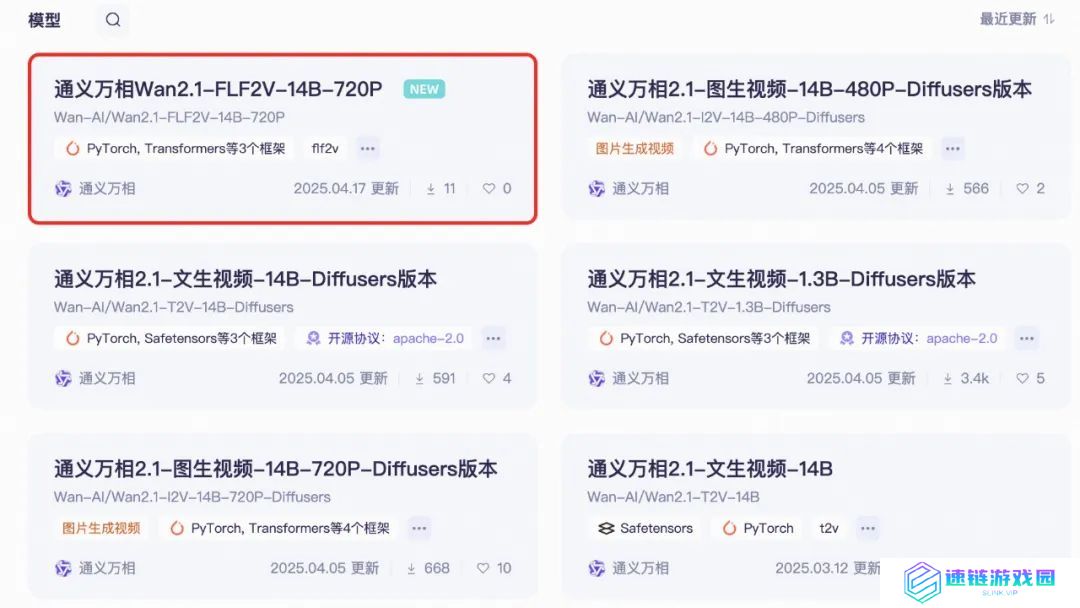Click the download icon next to 11
Viewport: 1080px width, 608px height.
click(x=430, y=189)
